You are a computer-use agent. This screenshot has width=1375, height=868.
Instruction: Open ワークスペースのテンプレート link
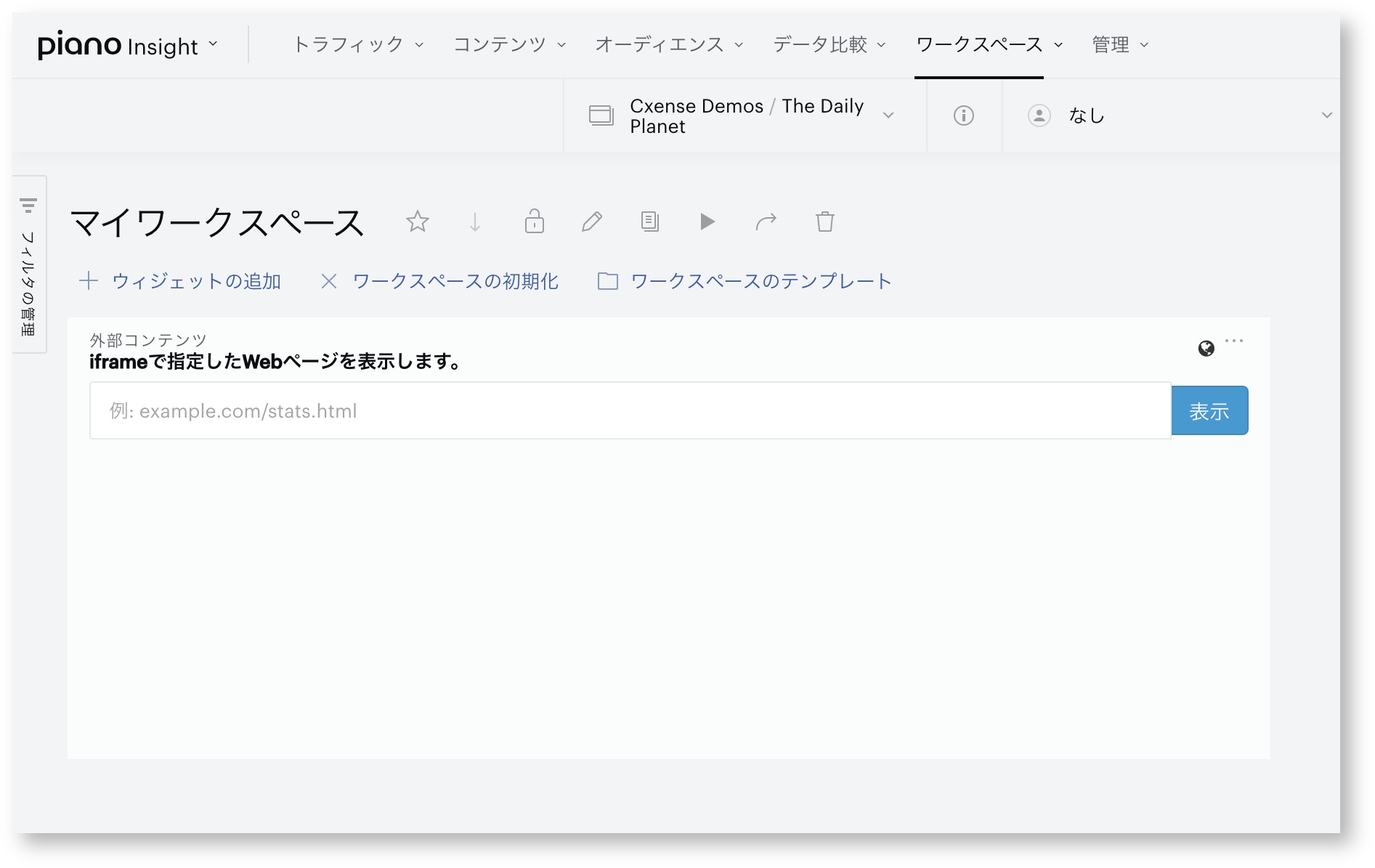click(745, 281)
